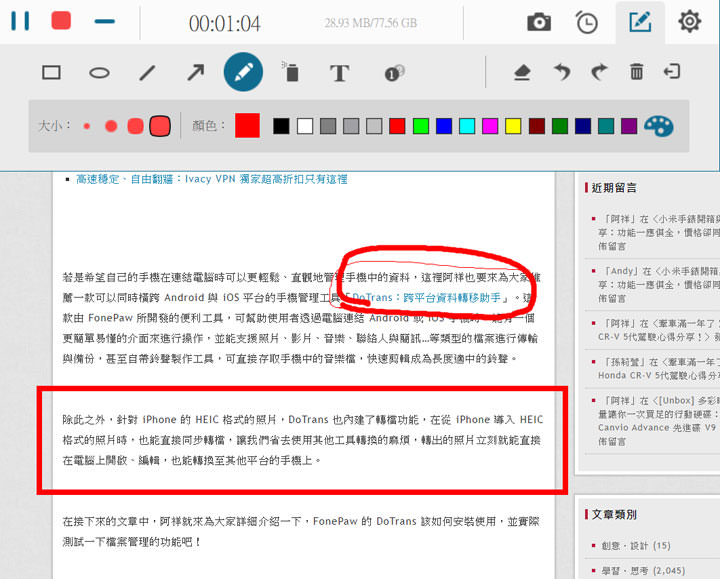The image size is (720, 579).
Task: Pick the light gray color swatch
Action: click(x=374, y=126)
